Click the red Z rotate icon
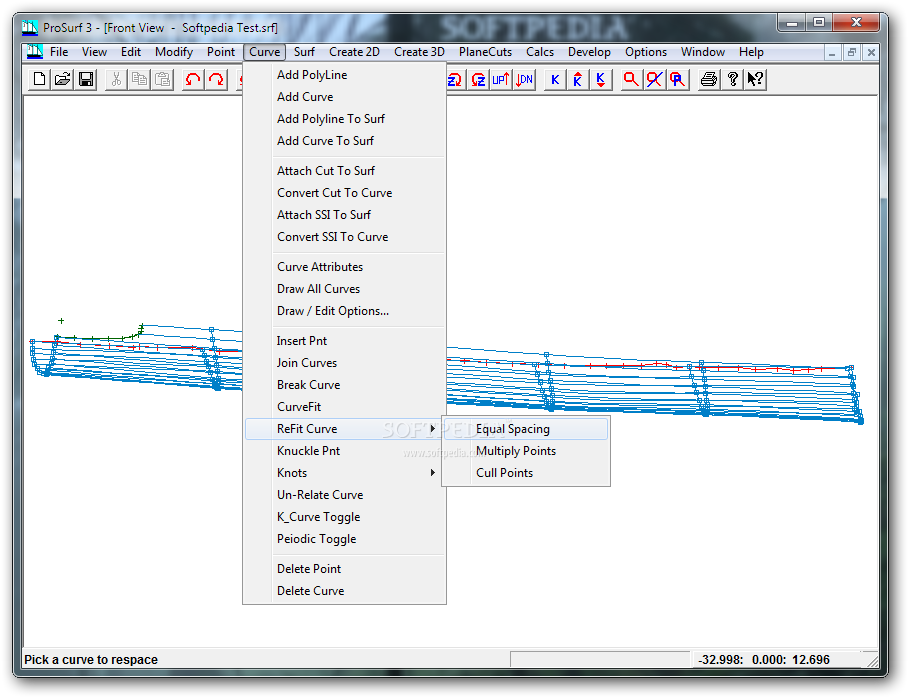Image resolution: width=909 pixels, height=698 pixels. point(478,79)
